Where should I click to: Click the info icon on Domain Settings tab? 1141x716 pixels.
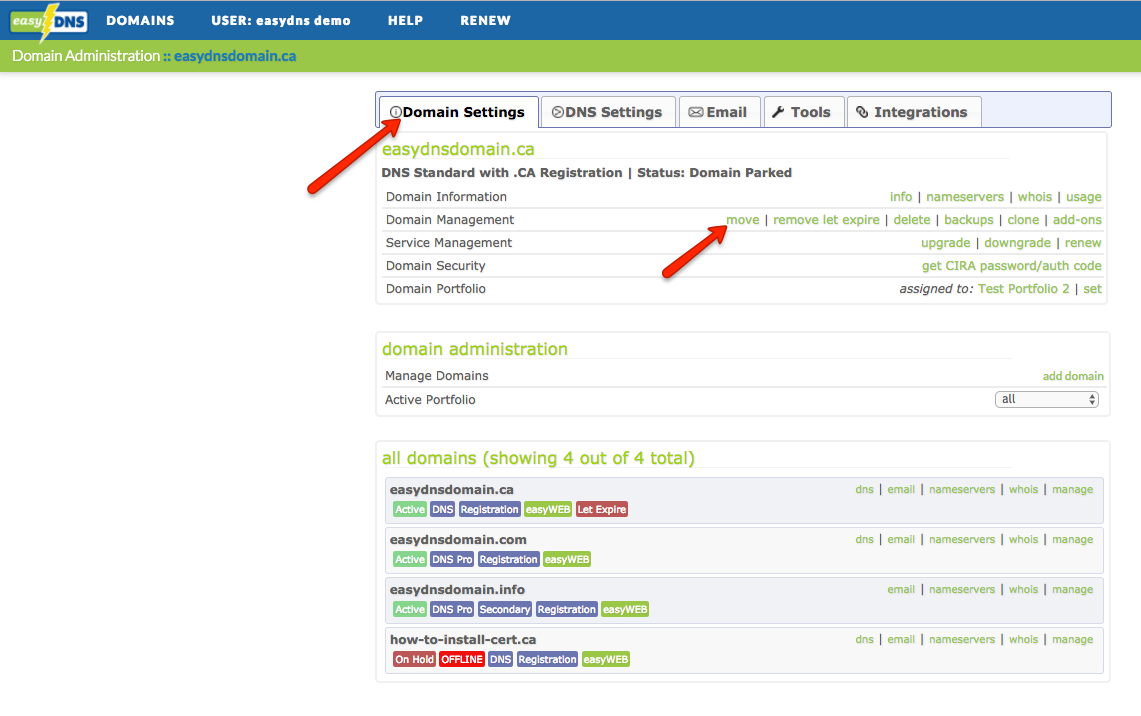(395, 112)
